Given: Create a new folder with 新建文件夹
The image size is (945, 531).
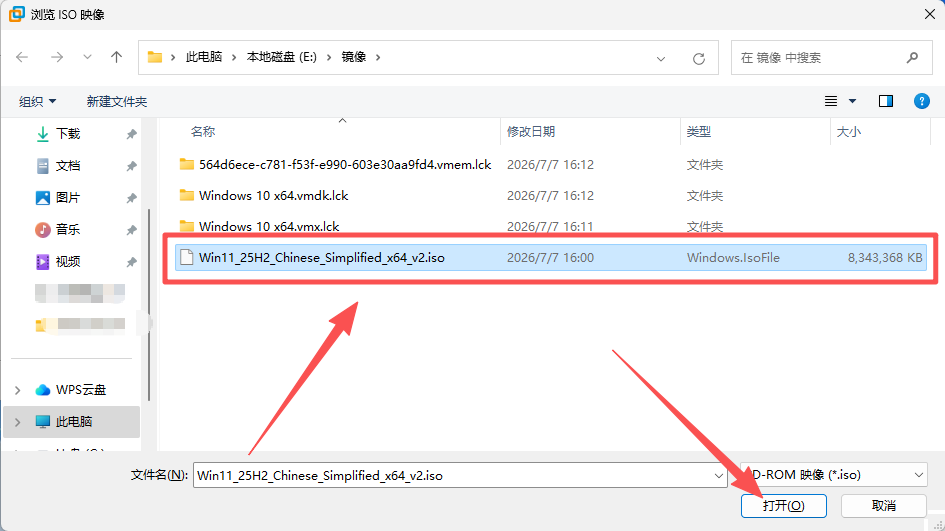Looking at the screenshot, I should 117,101.
